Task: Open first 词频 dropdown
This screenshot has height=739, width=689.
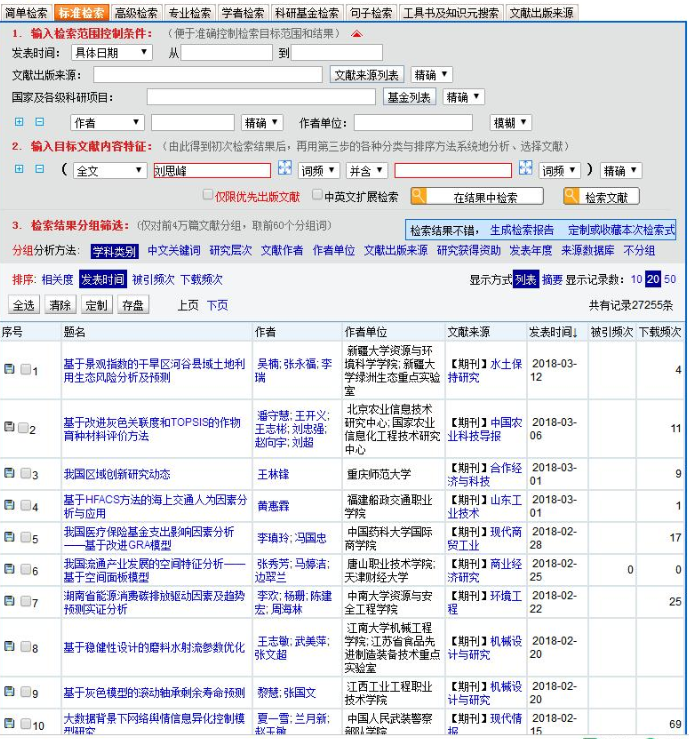Action: 318,171
